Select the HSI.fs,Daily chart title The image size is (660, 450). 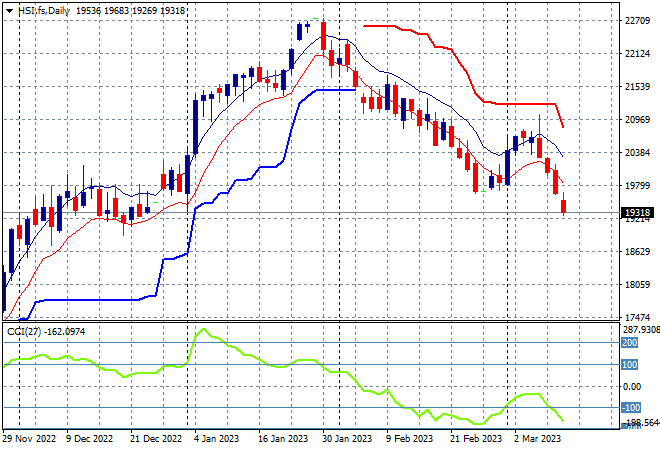click(44, 11)
